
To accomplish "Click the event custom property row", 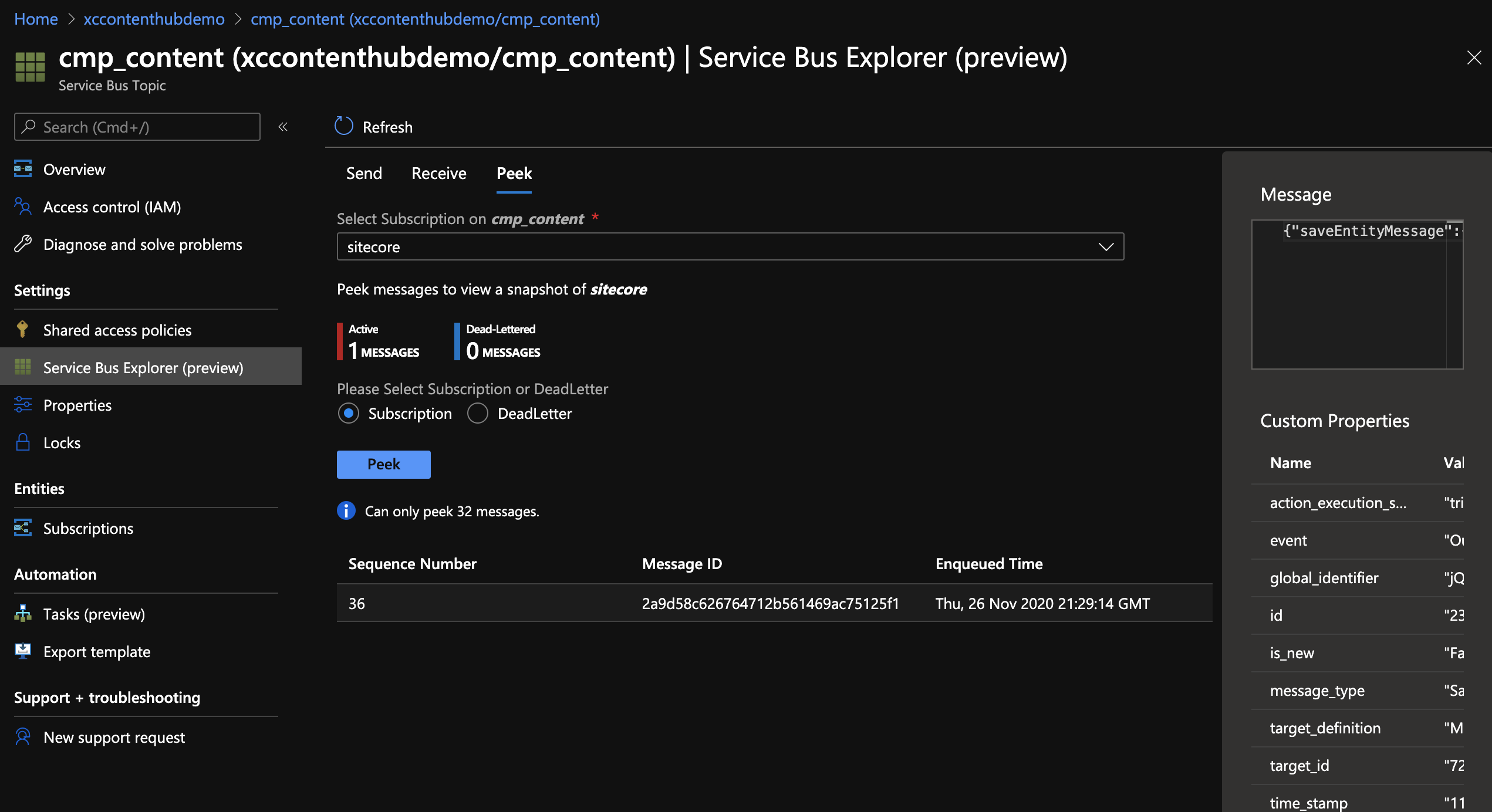I will (1358, 540).
